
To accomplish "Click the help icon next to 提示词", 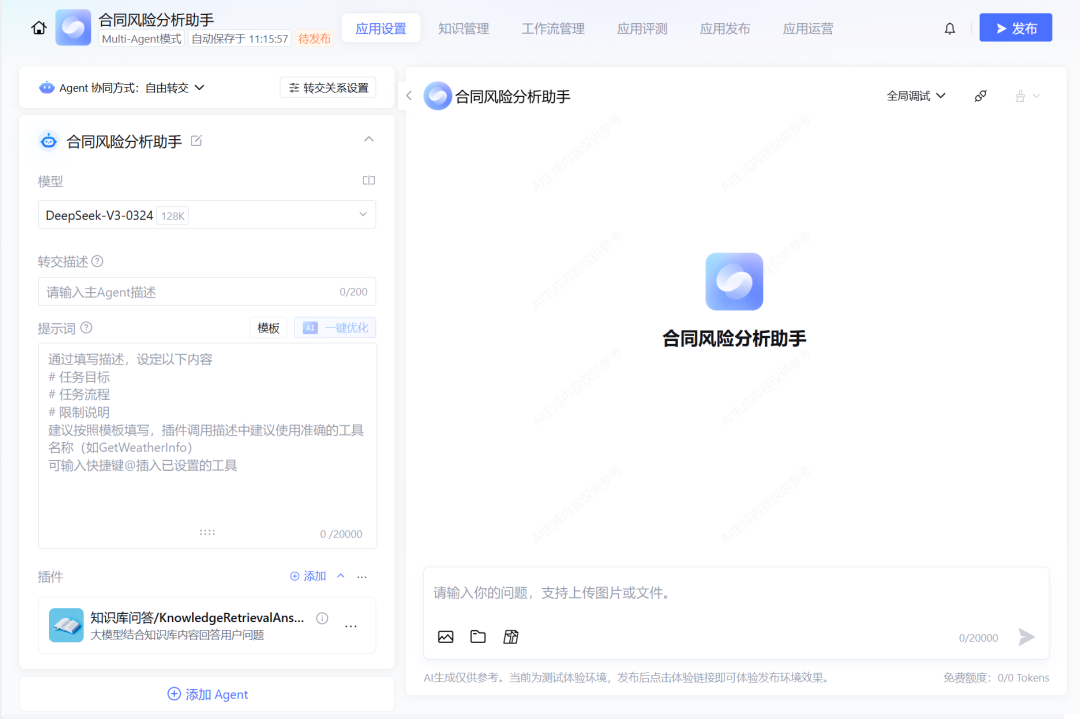I will (86, 328).
